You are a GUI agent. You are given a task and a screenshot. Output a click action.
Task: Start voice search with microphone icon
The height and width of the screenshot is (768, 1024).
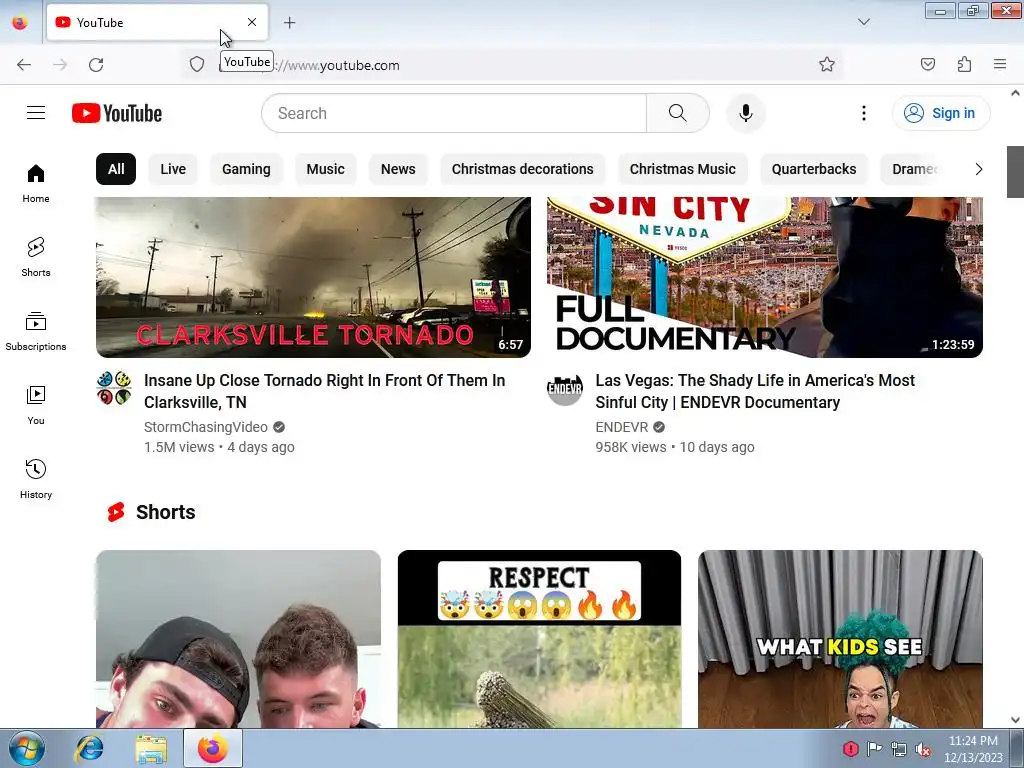pos(745,113)
